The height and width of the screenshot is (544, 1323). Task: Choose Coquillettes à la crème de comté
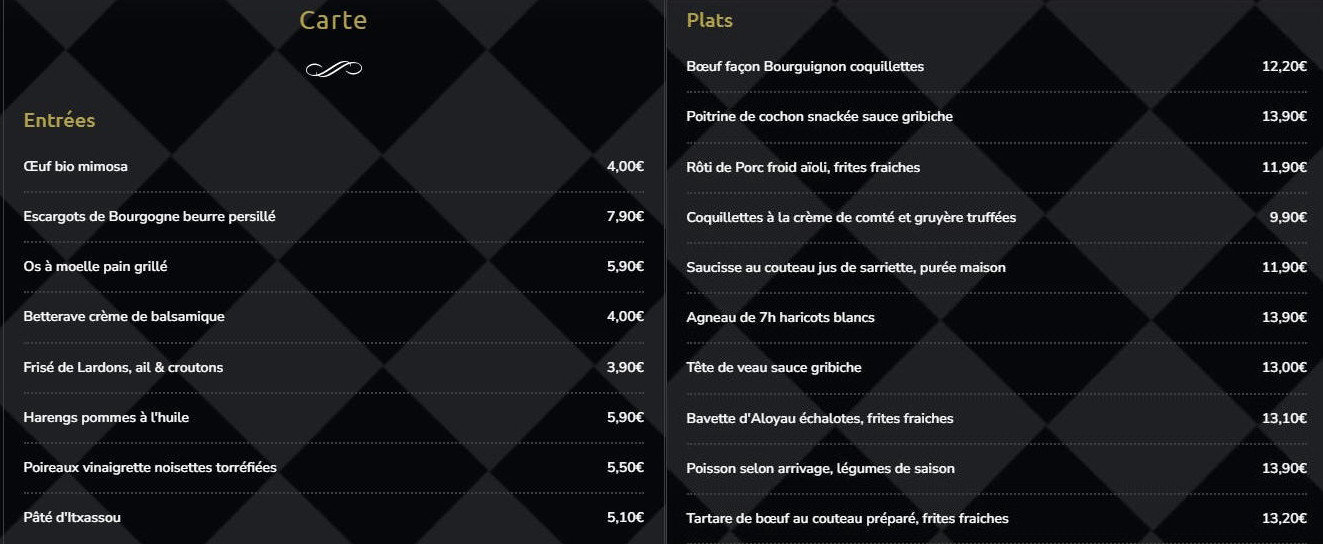click(x=851, y=217)
